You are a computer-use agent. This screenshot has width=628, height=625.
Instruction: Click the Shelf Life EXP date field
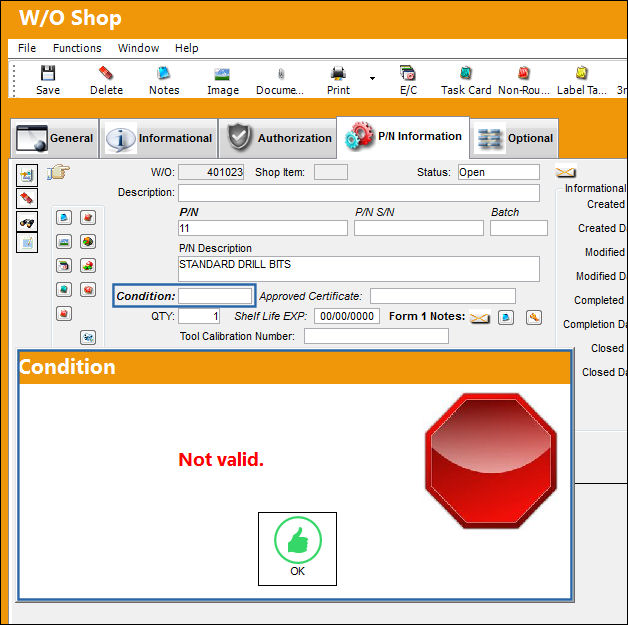pos(347,316)
